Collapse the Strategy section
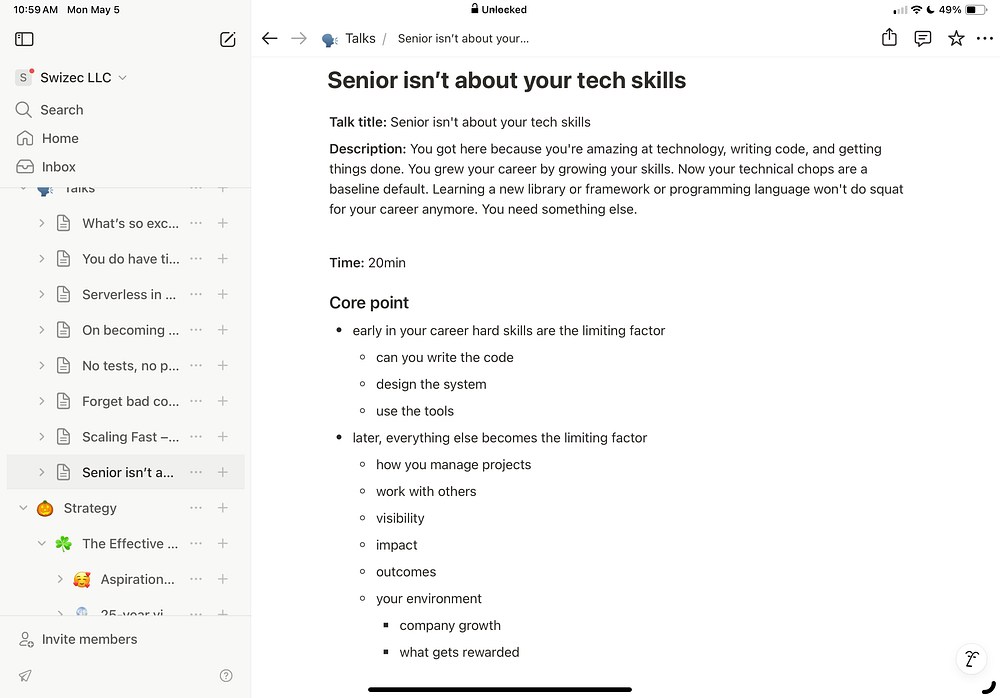 pos(23,508)
